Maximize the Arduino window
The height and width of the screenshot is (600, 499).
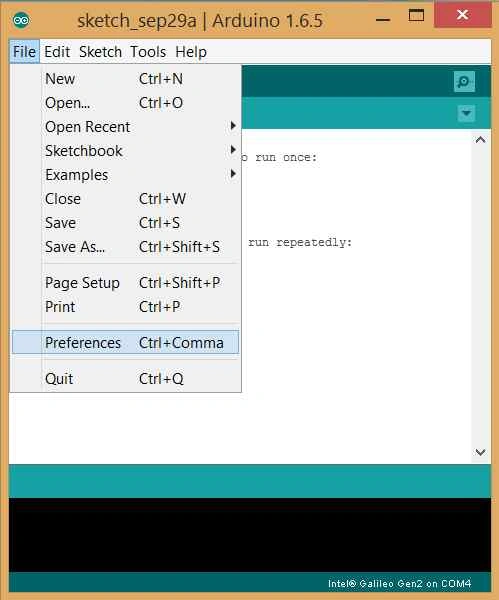416,15
